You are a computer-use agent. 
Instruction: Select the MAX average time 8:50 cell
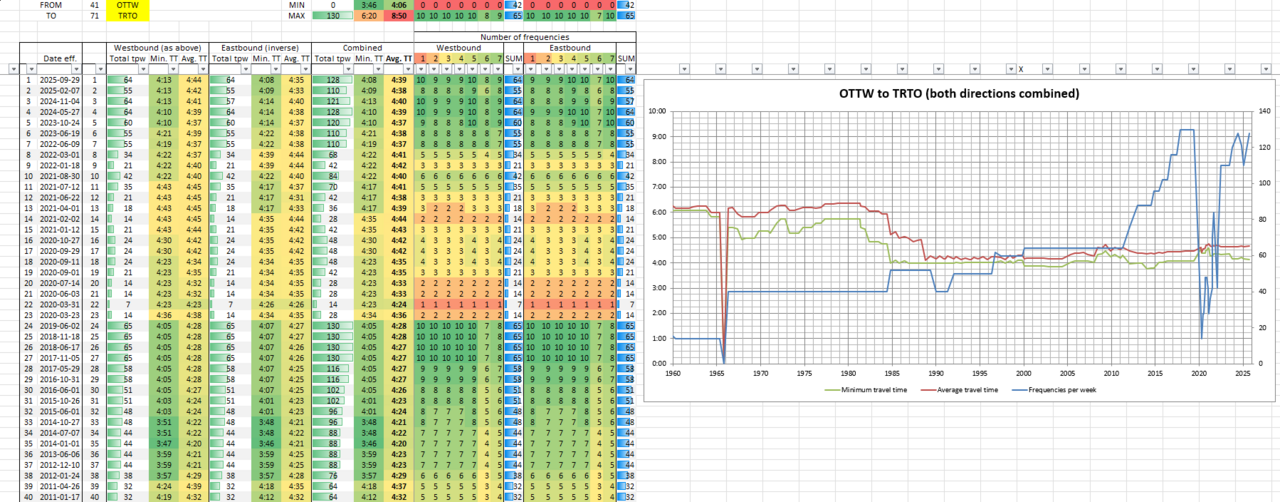398,17
